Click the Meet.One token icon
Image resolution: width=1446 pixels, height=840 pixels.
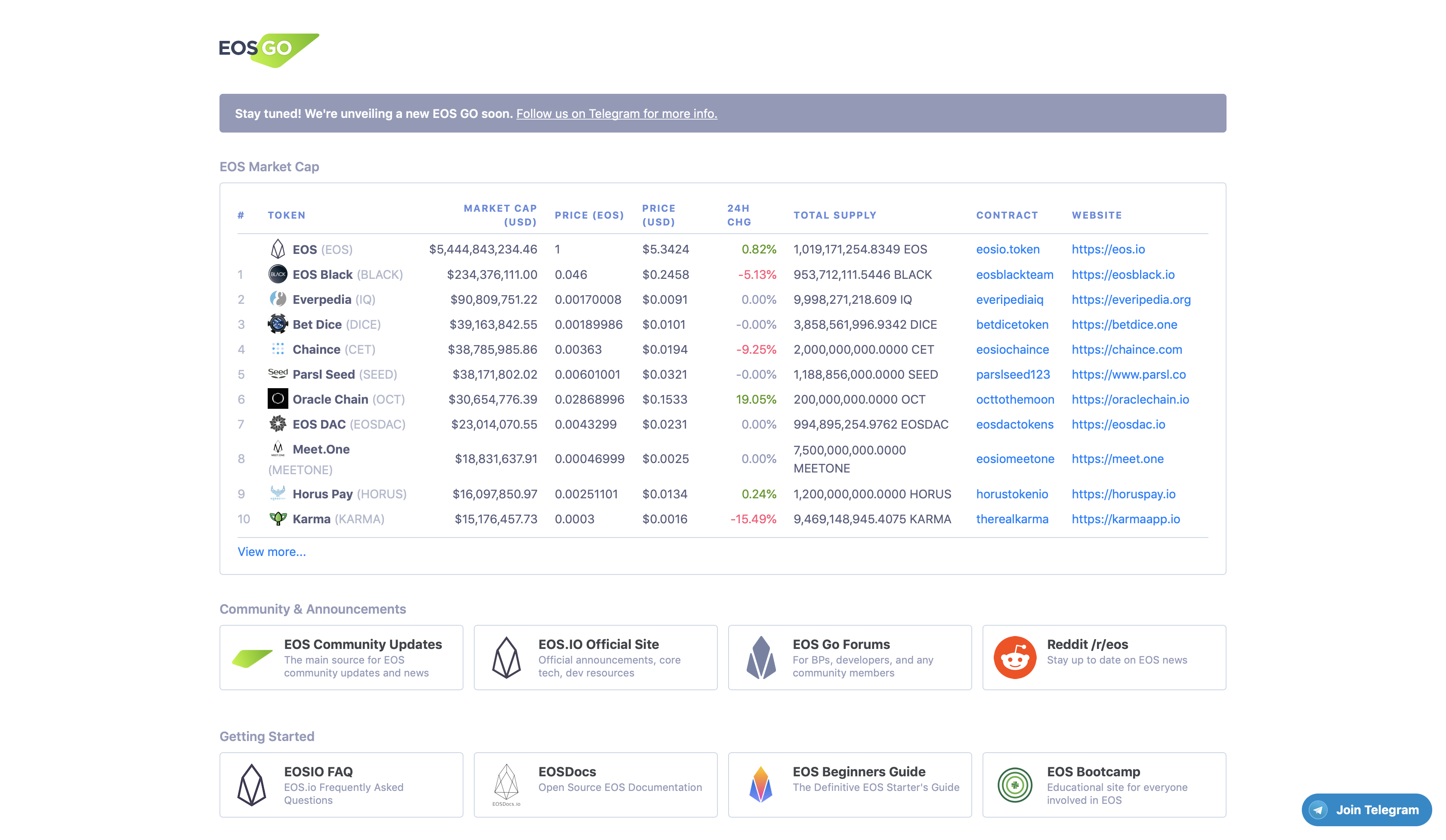(x=278, y=448)
